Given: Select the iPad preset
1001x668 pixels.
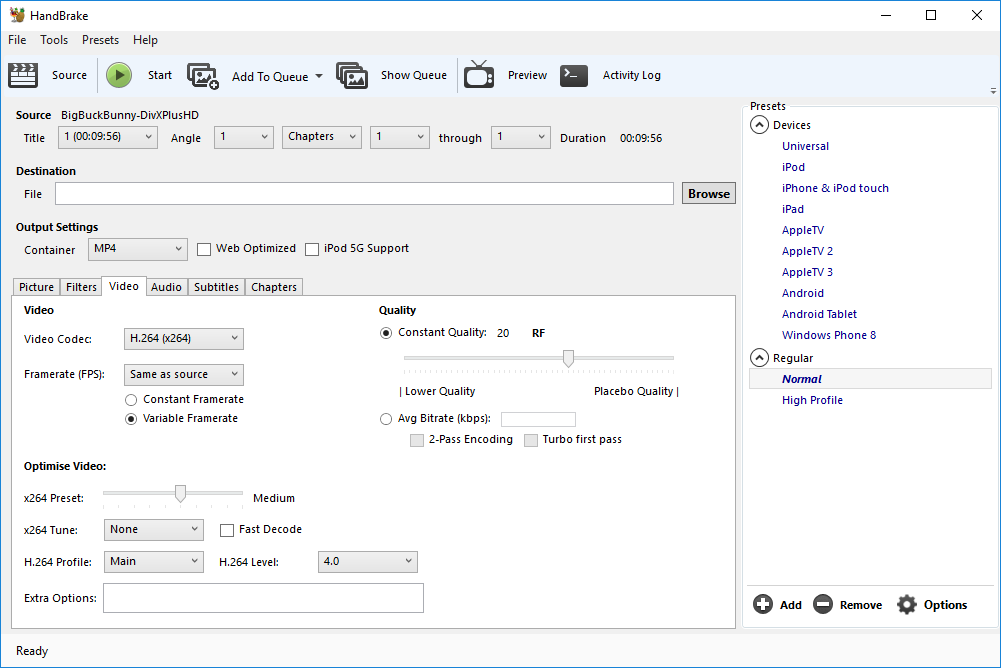Looking at the screenshot, I should 793,209.
